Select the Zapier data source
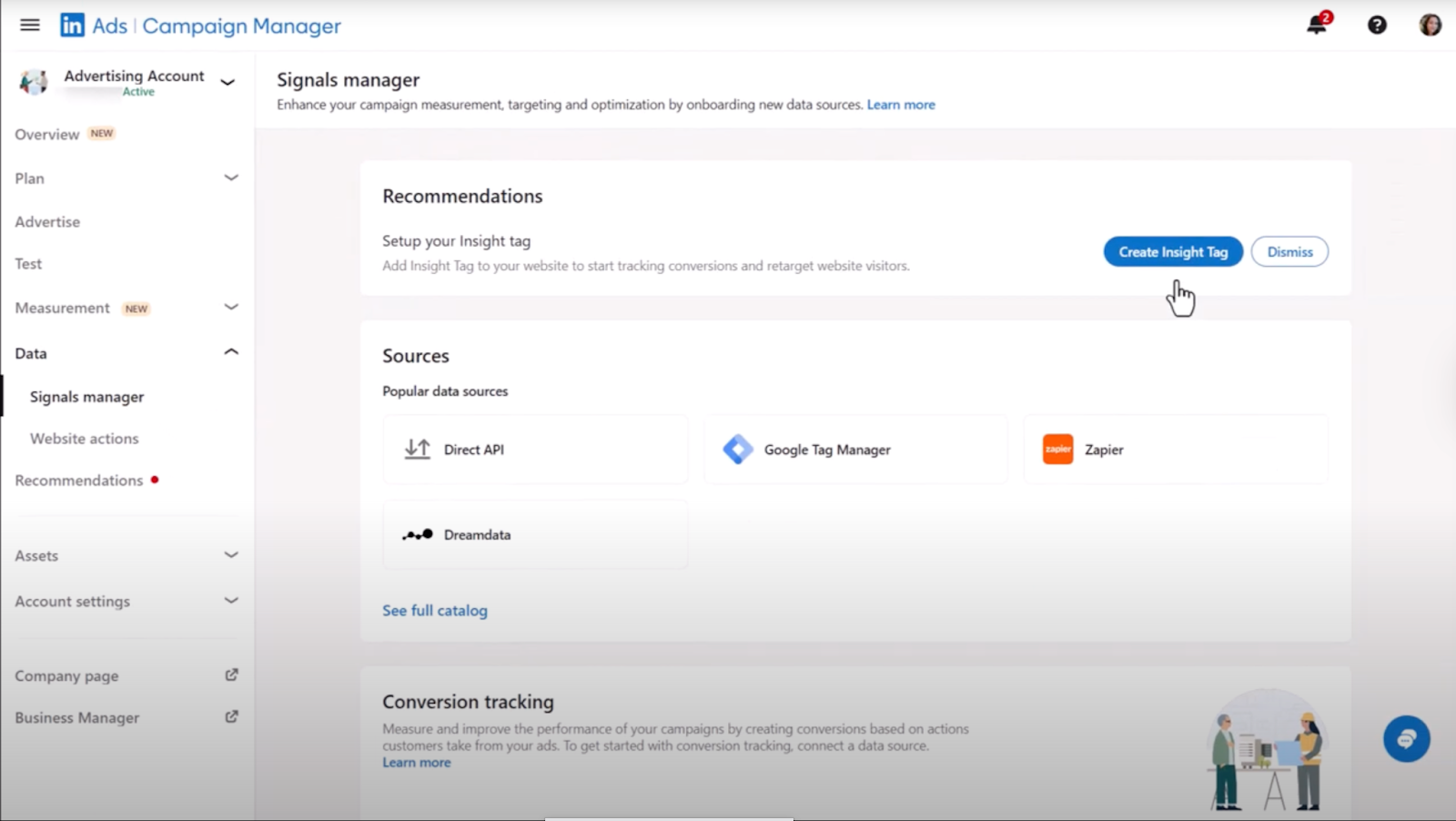Screen dimensions: 1456x821 tap(1174, 449)
